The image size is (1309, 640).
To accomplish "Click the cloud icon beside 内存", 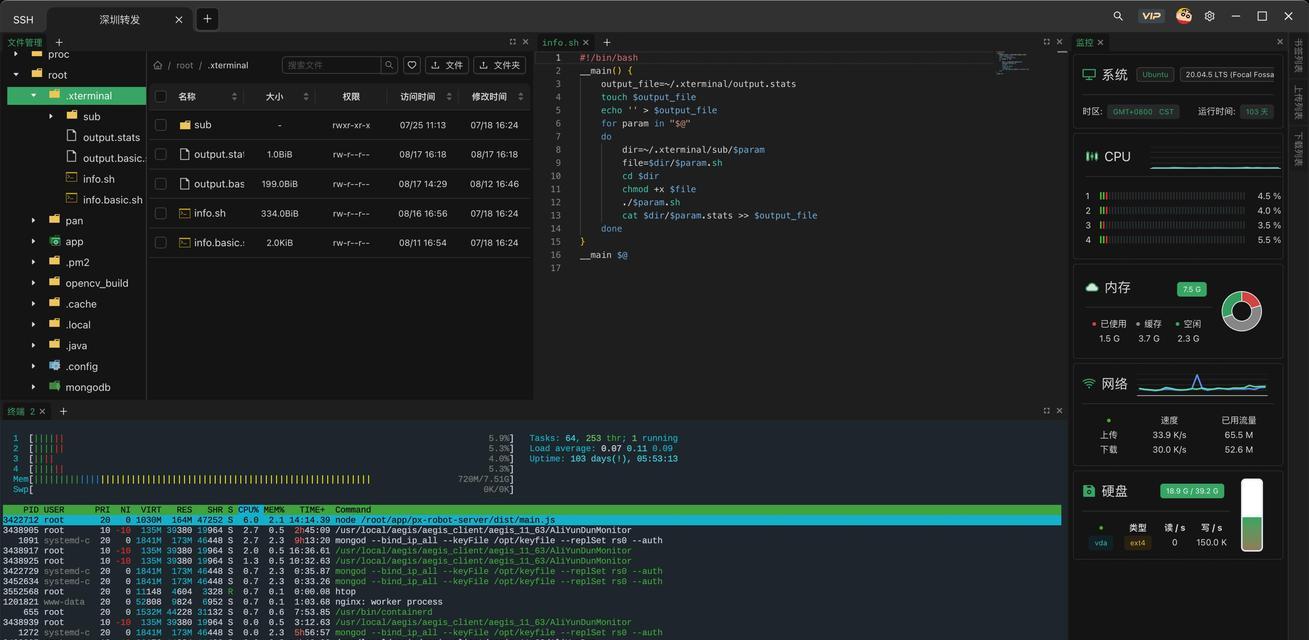I will point(1092,287).
